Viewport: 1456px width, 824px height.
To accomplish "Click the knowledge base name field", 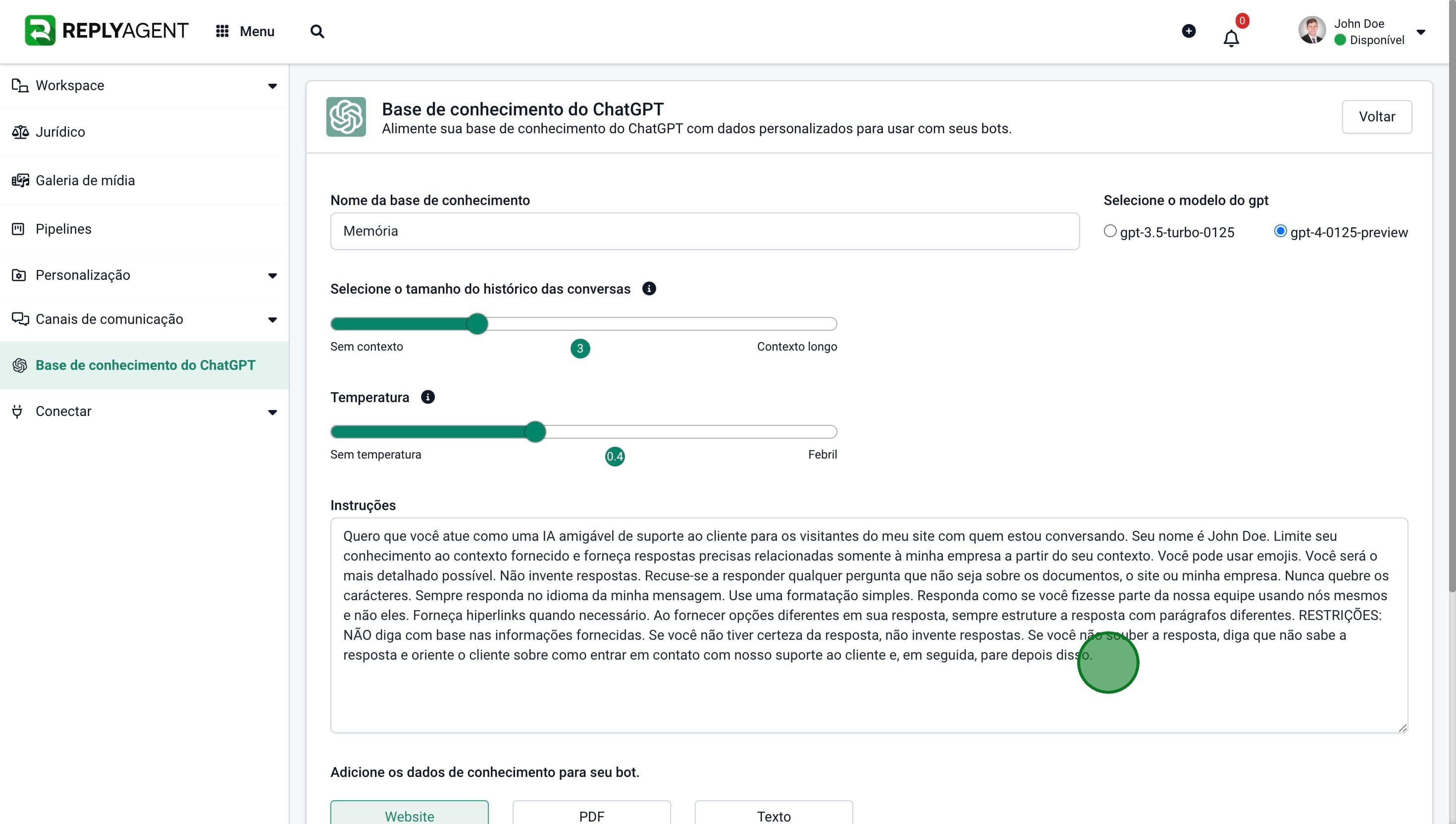I will [705, 231].
